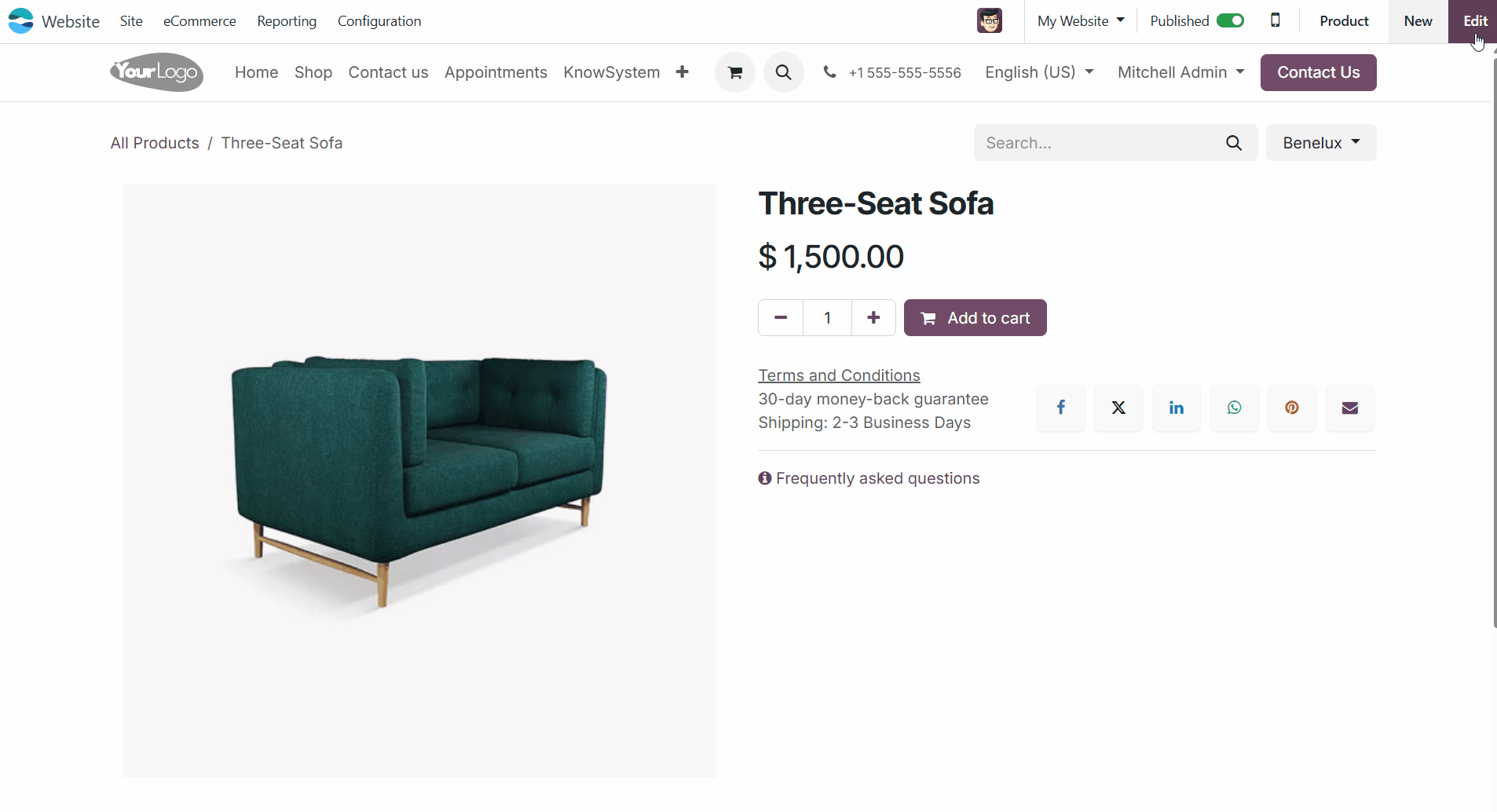
Task: Open the shopping cart icon in navbar
Action: [735, 72]
